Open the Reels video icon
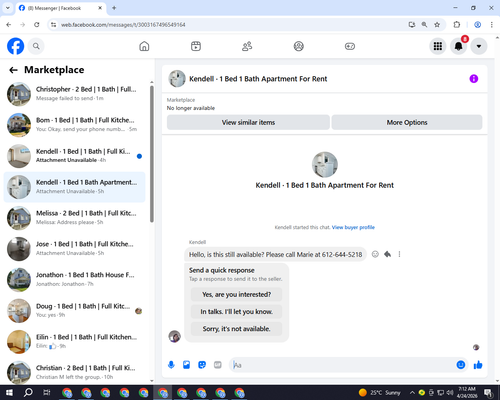The image size is (500, 400). pos(196,46)
